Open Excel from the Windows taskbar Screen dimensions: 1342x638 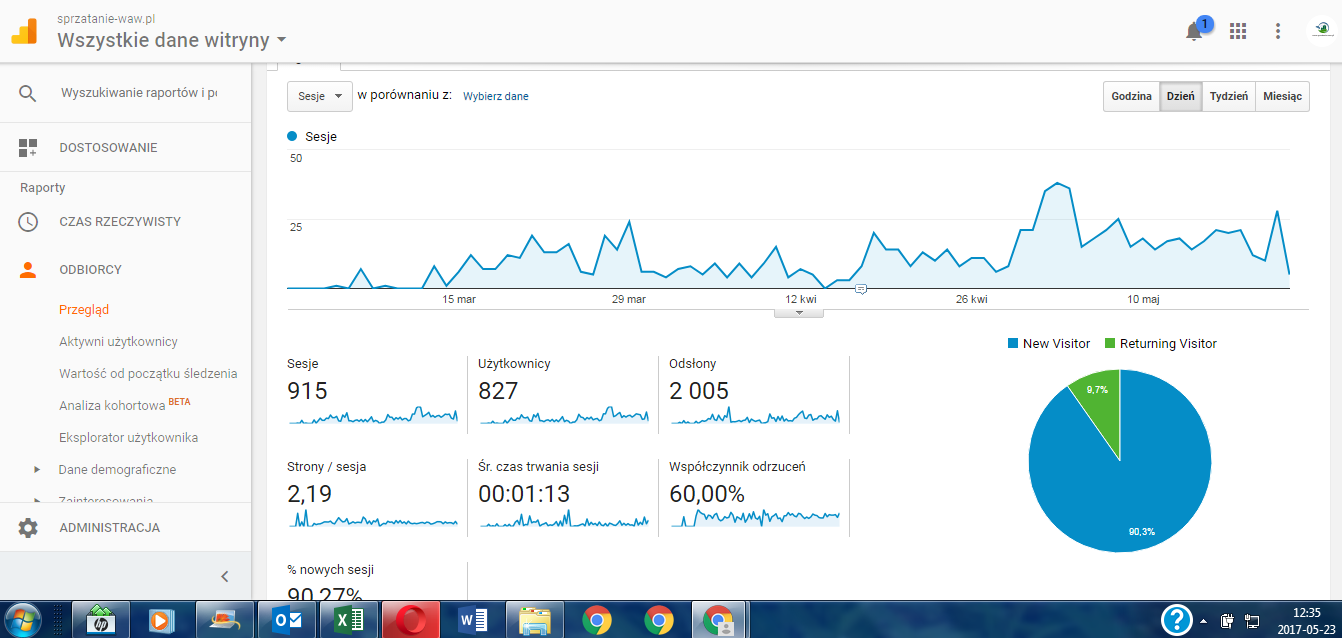(x=348, y=620)
